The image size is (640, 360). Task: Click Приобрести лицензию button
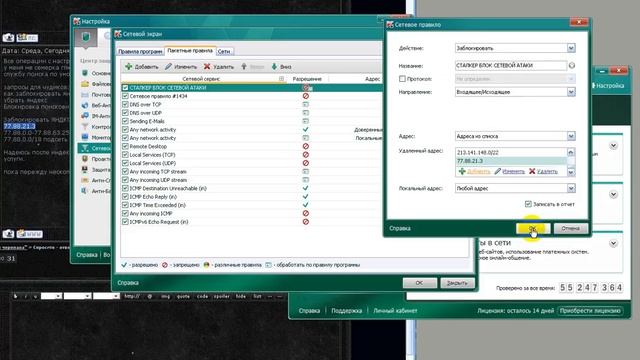click(590, 311)
